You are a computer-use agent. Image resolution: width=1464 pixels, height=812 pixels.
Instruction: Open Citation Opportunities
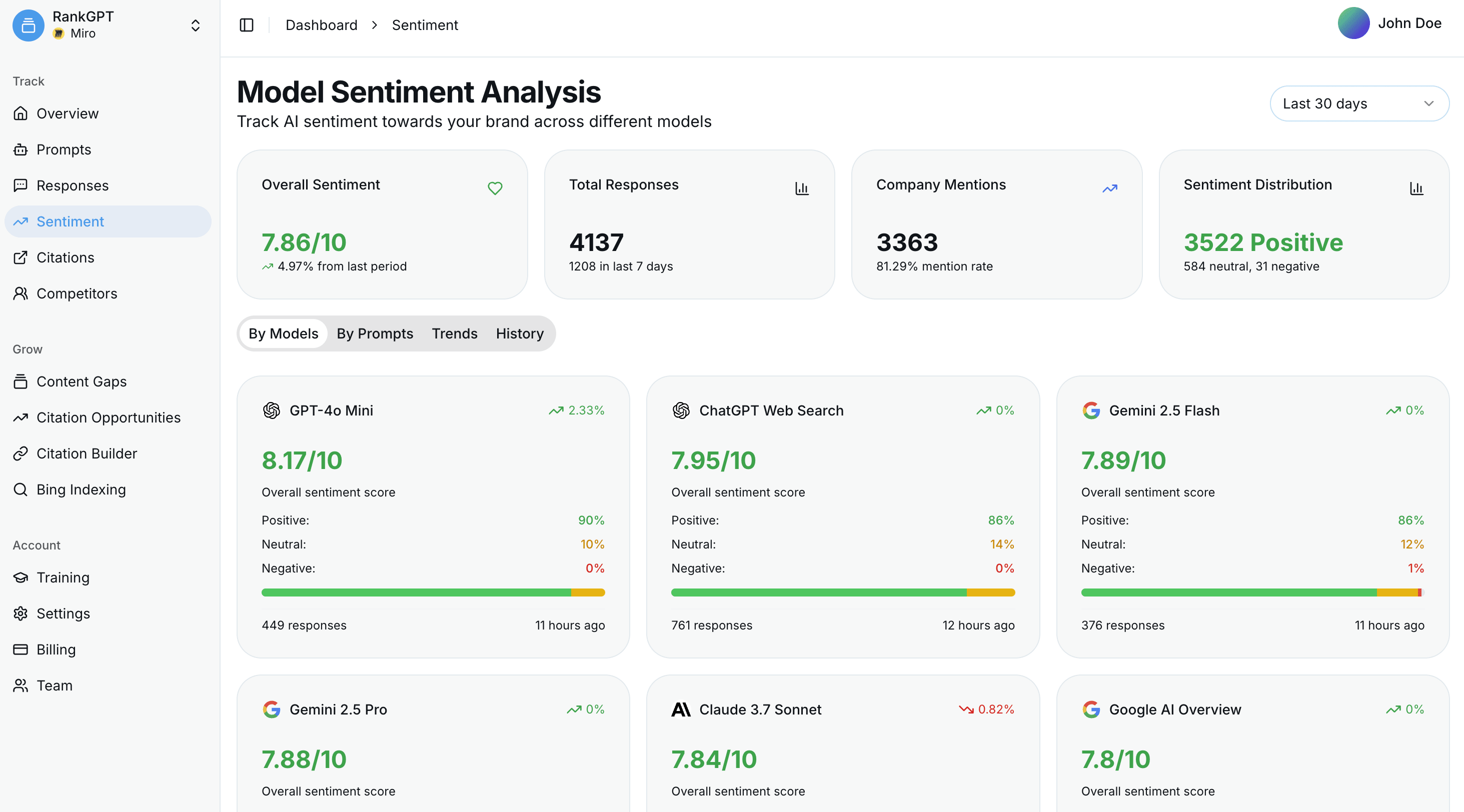pyautogui.click(x=108, y=417)
